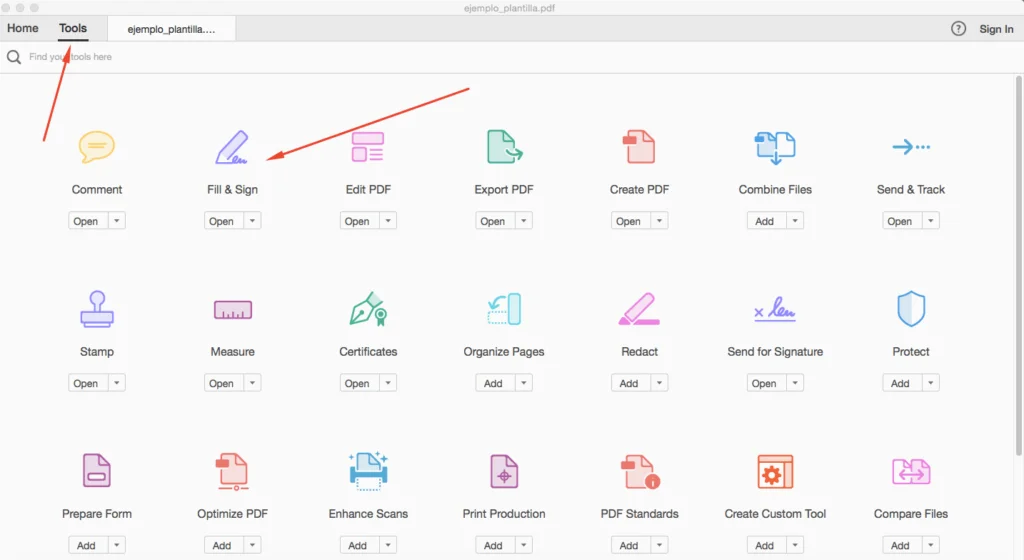Switch to the ejemplo_plantilla document tab
This screenshot has width=1024, height=560.
pyautogui.click(x=171, y=29)
